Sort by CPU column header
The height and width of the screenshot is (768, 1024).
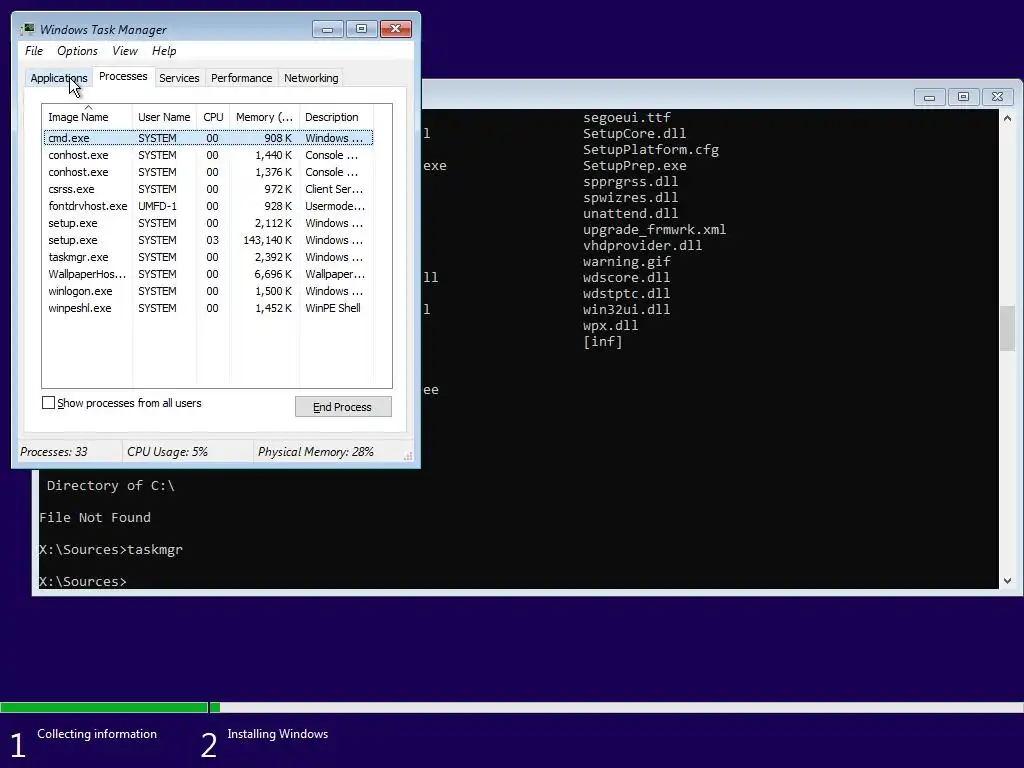coord(213,117)
